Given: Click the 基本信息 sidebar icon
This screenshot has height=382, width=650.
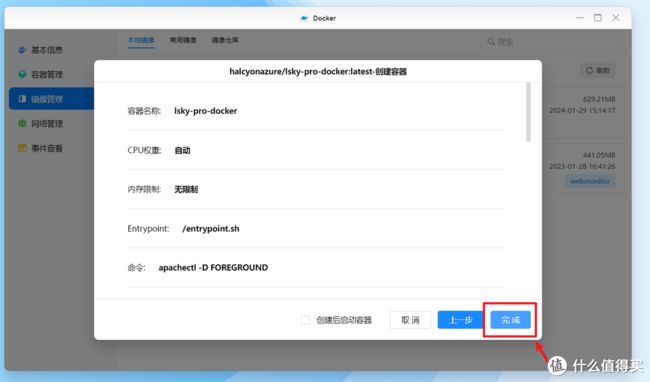Looking at the screenshot, I should click(22, 50).
